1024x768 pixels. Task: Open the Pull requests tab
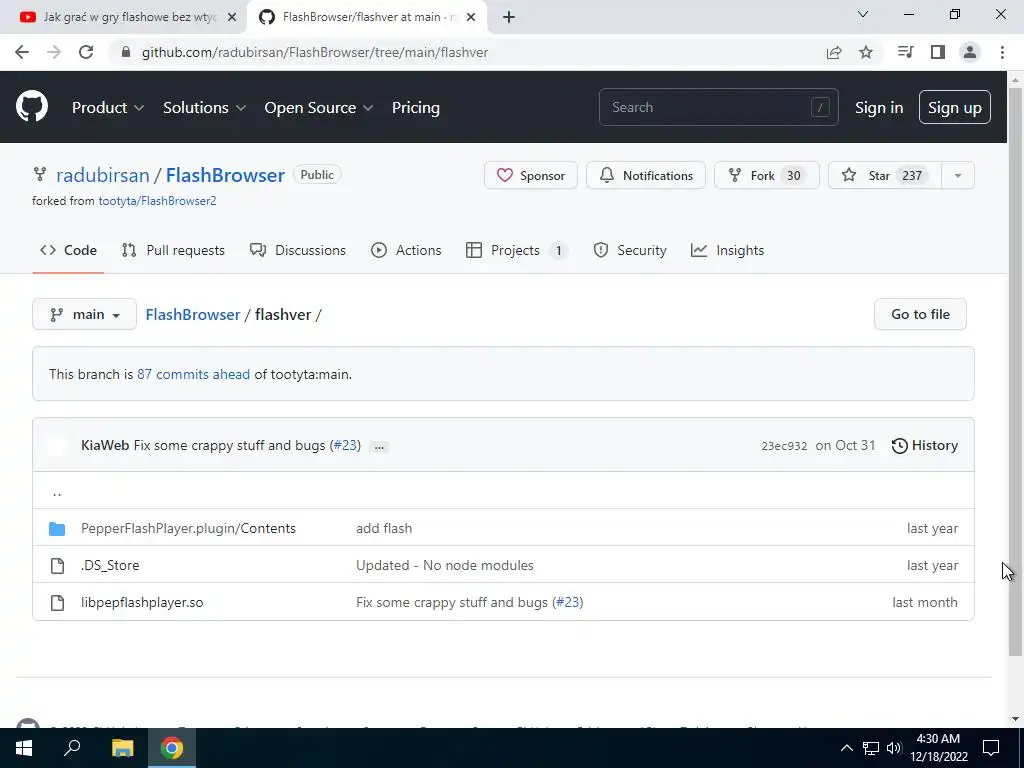coord(173,250)
